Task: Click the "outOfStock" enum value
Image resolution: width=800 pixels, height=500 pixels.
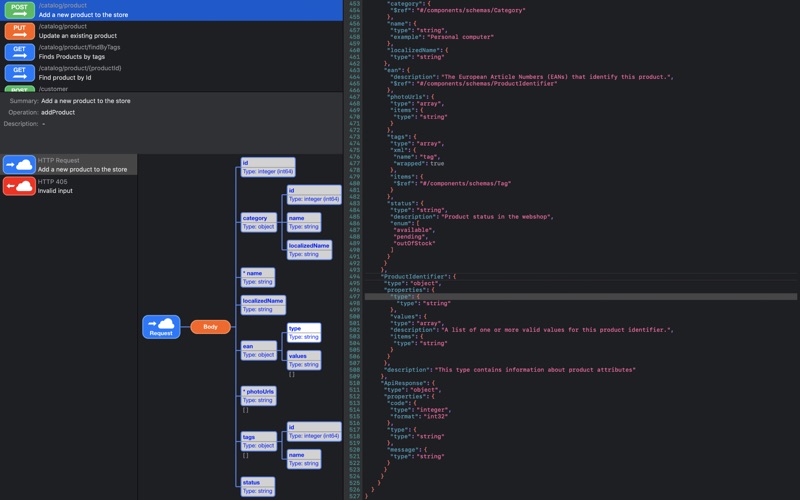Action: coord(414,243)
